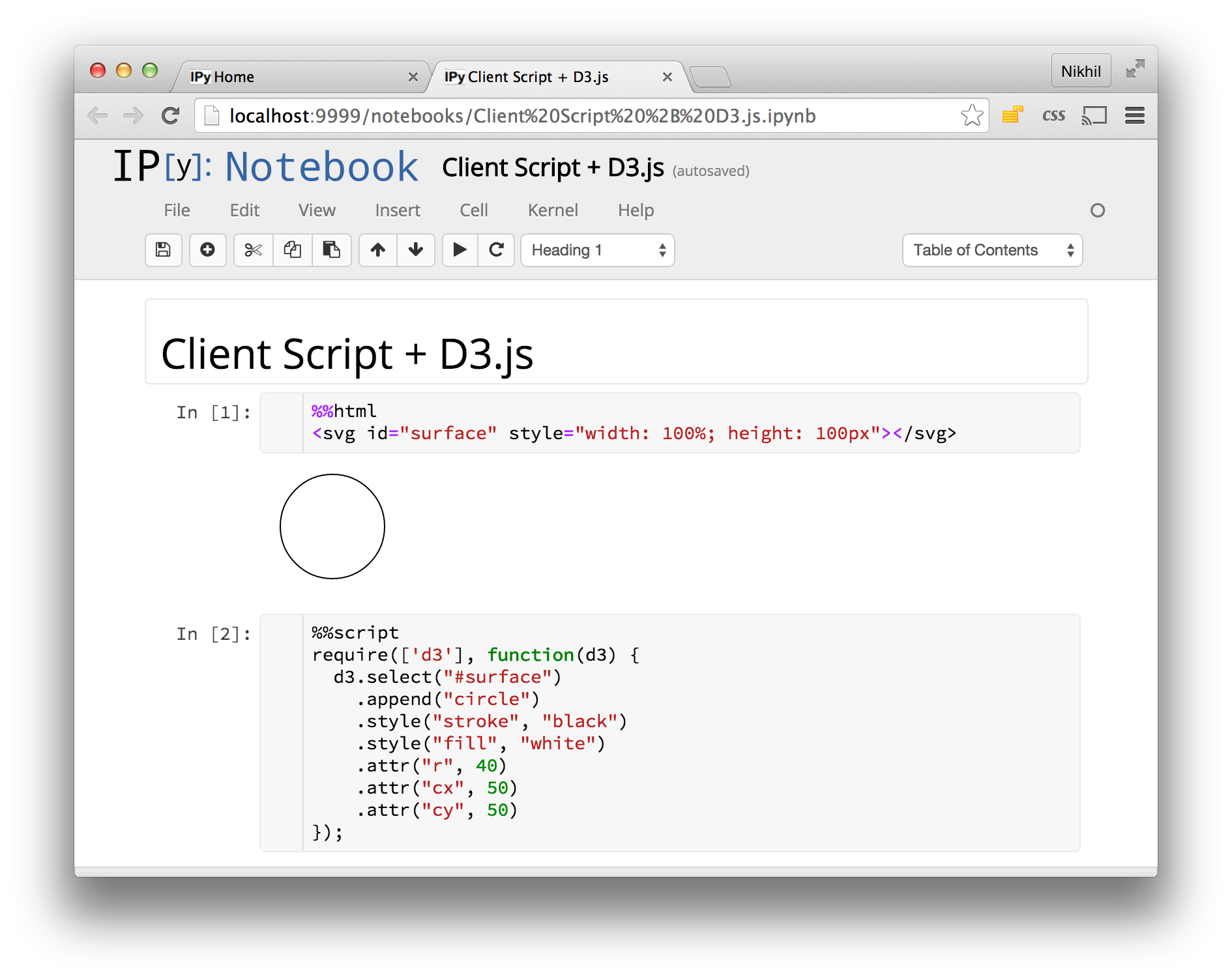Click the kernel idle indicator circle

[1098, 210]
